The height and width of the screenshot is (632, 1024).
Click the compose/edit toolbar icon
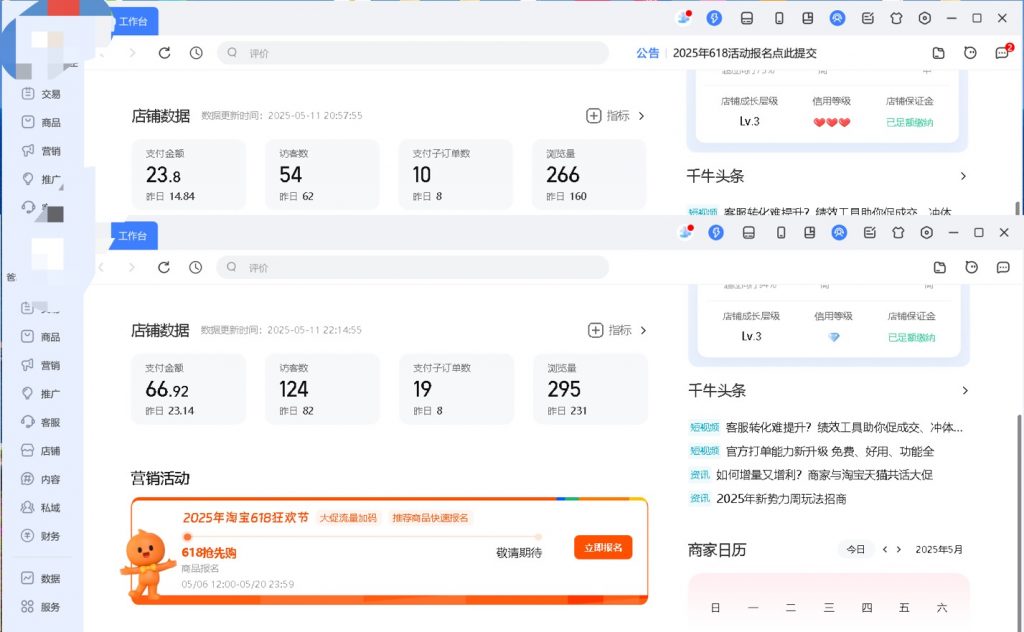pyautogui.click(x=868, y=232)
